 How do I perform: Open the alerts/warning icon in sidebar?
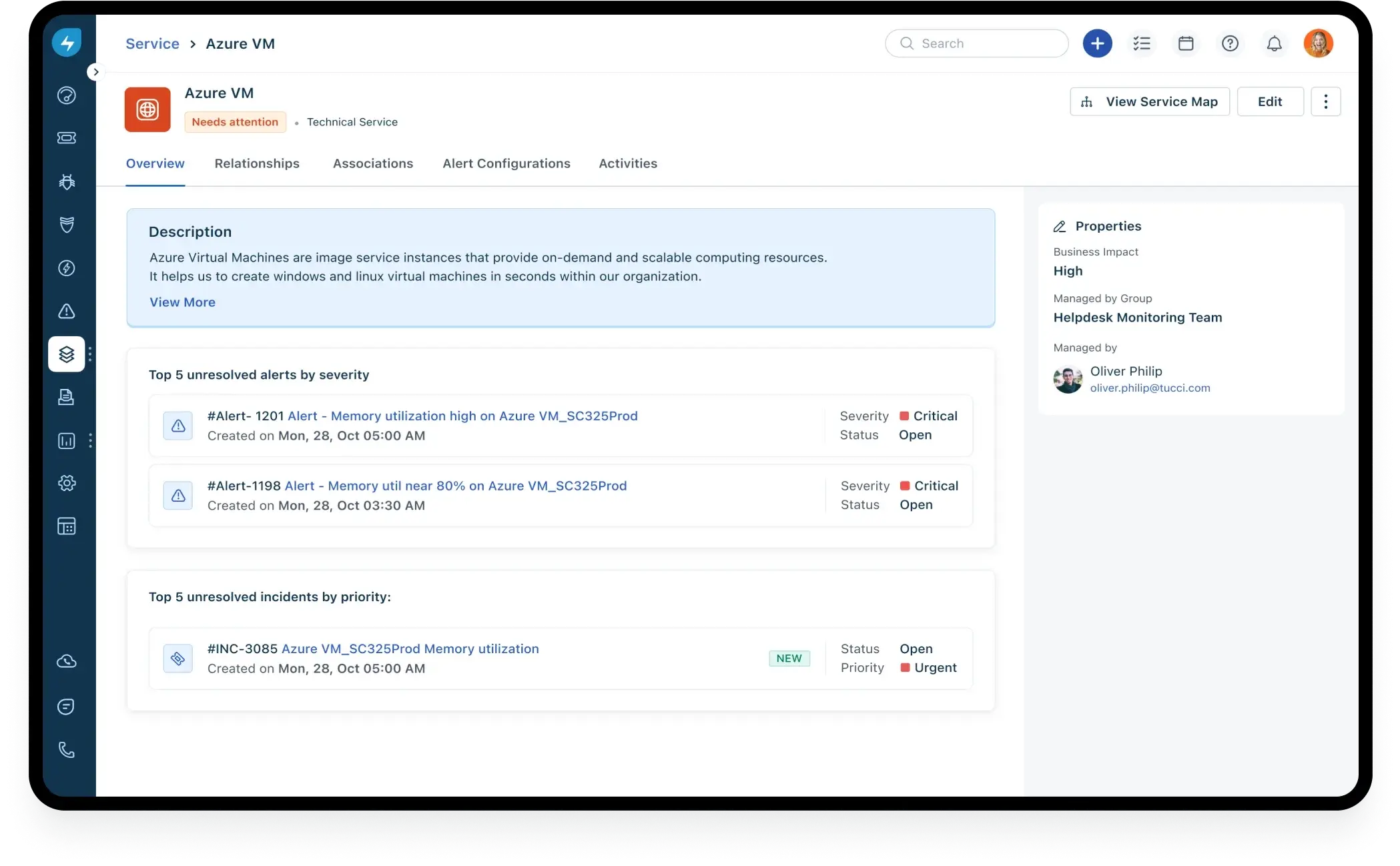point(67,311)
